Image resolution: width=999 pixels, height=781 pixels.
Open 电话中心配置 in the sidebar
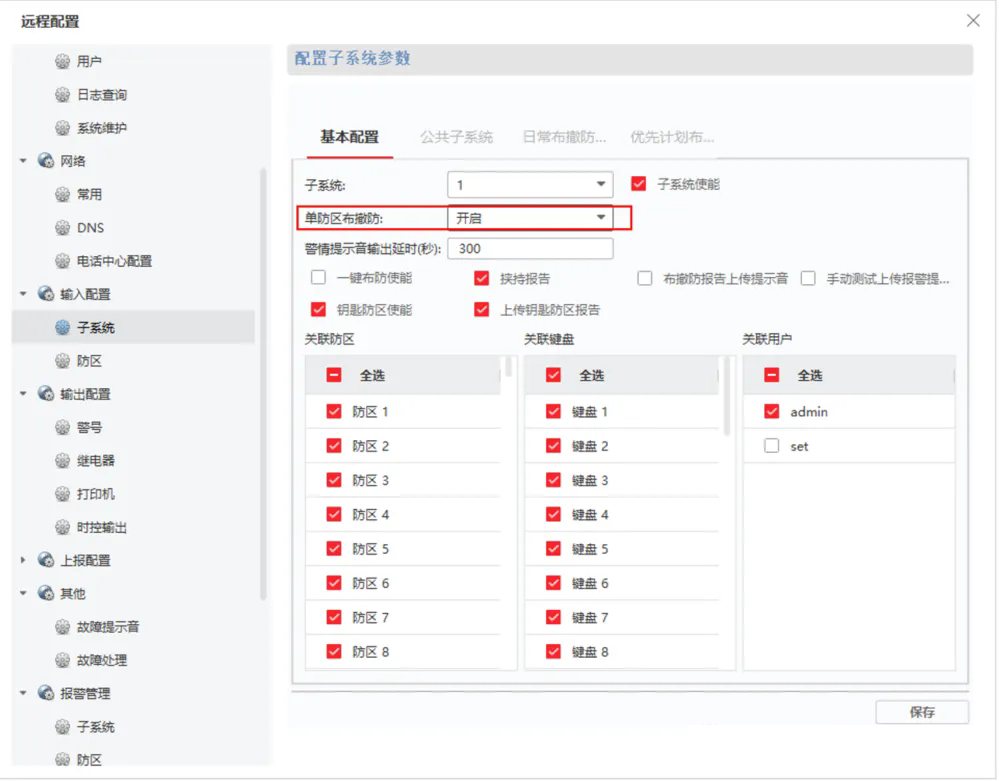click(114, 261)
